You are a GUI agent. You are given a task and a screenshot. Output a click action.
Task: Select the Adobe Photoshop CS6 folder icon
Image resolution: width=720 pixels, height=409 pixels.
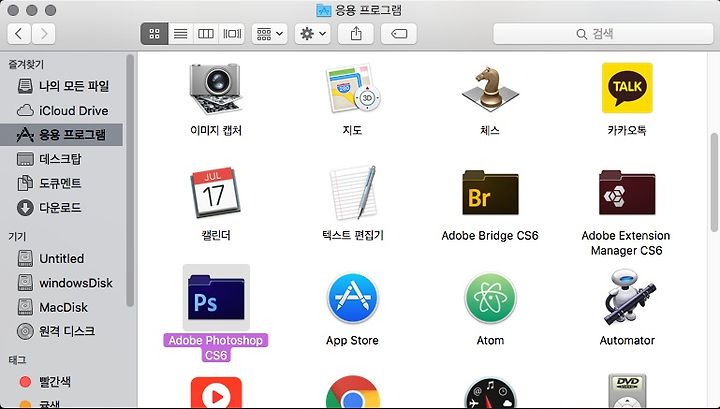pyautogui.click(x=216, y=297)
